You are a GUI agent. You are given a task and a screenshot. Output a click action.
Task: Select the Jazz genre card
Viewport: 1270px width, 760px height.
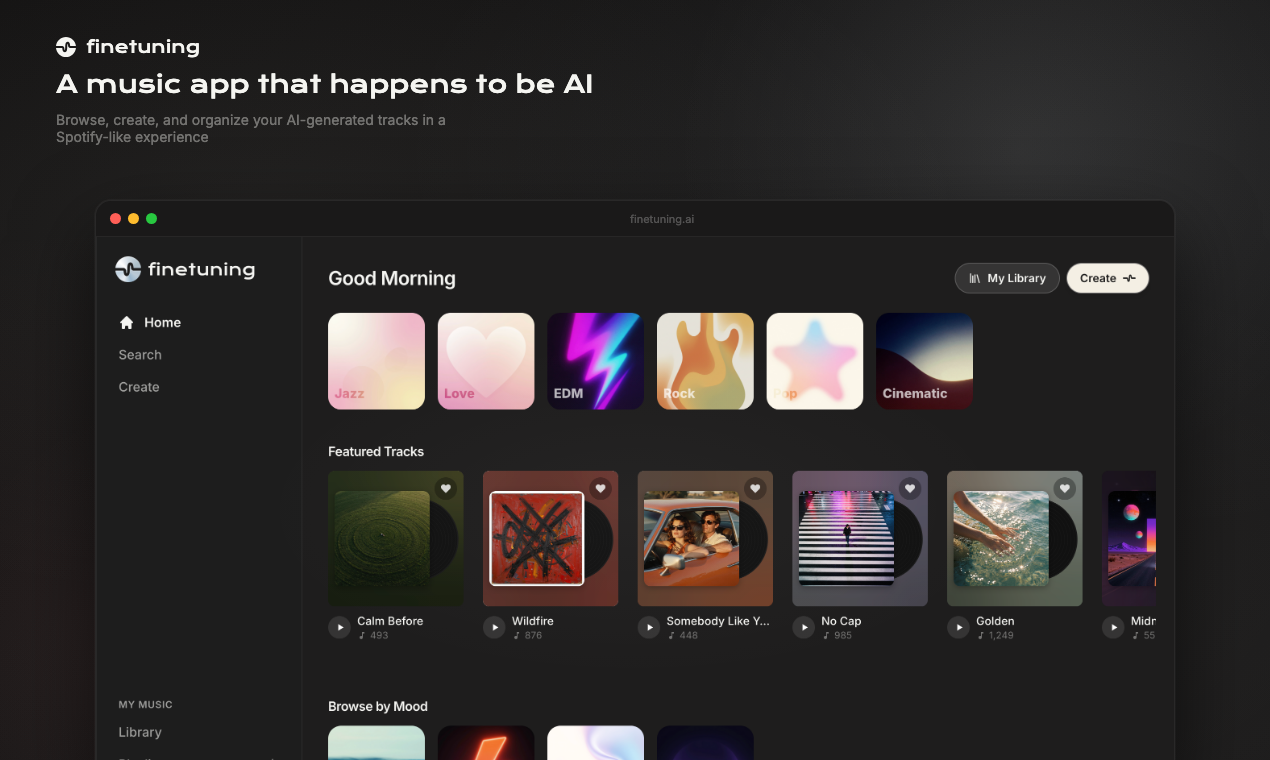(376, 361)
